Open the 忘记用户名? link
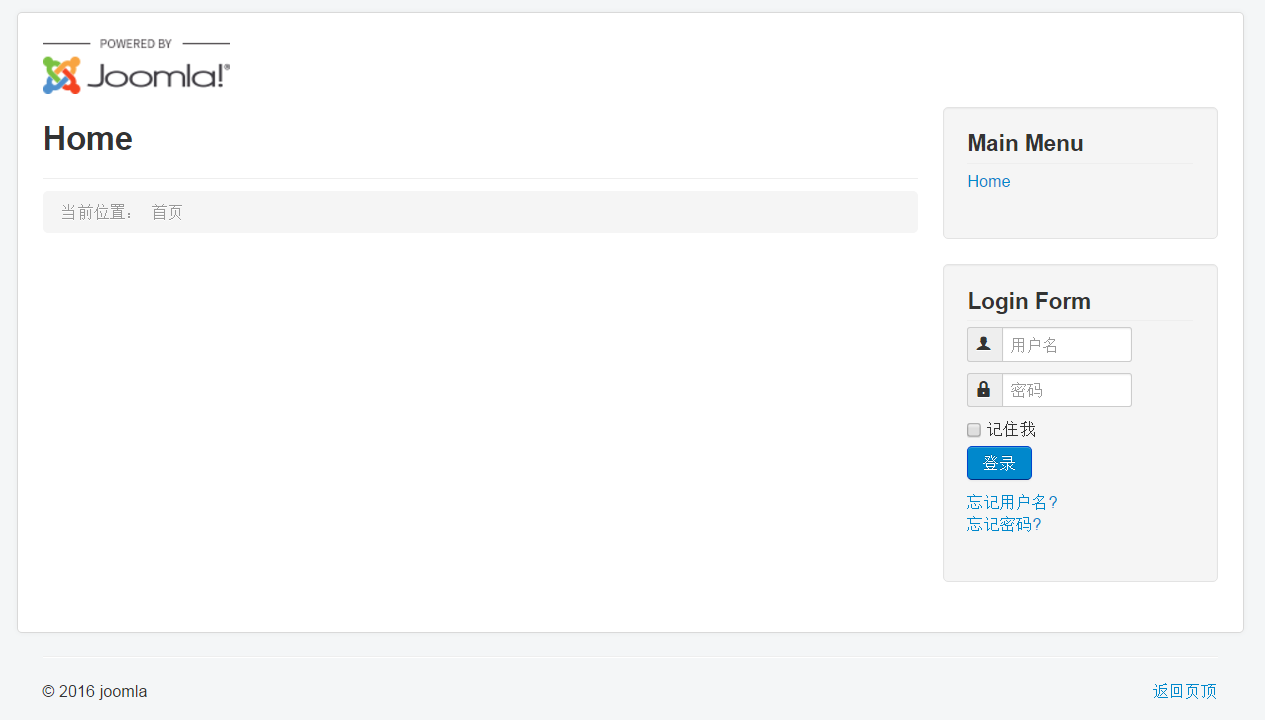1265x720 pixels. click(1012, 502)
